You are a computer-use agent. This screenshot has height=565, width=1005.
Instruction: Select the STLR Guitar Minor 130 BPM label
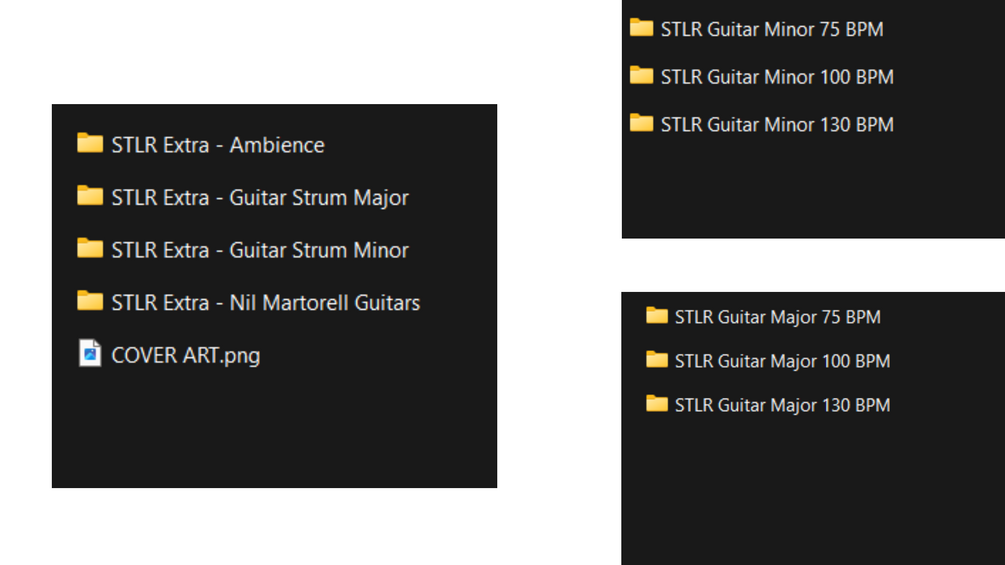[777, 125]
